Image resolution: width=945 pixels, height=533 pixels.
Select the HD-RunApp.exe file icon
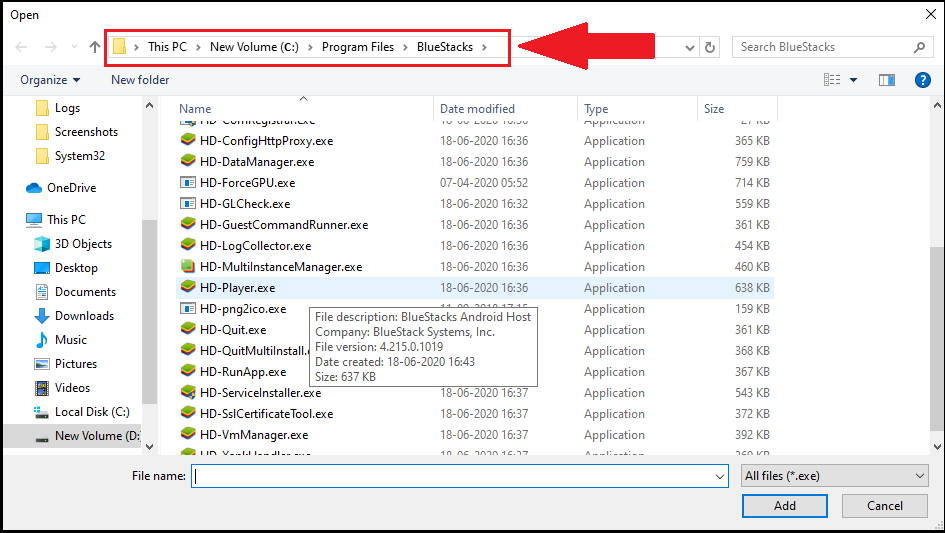[188, 371]
